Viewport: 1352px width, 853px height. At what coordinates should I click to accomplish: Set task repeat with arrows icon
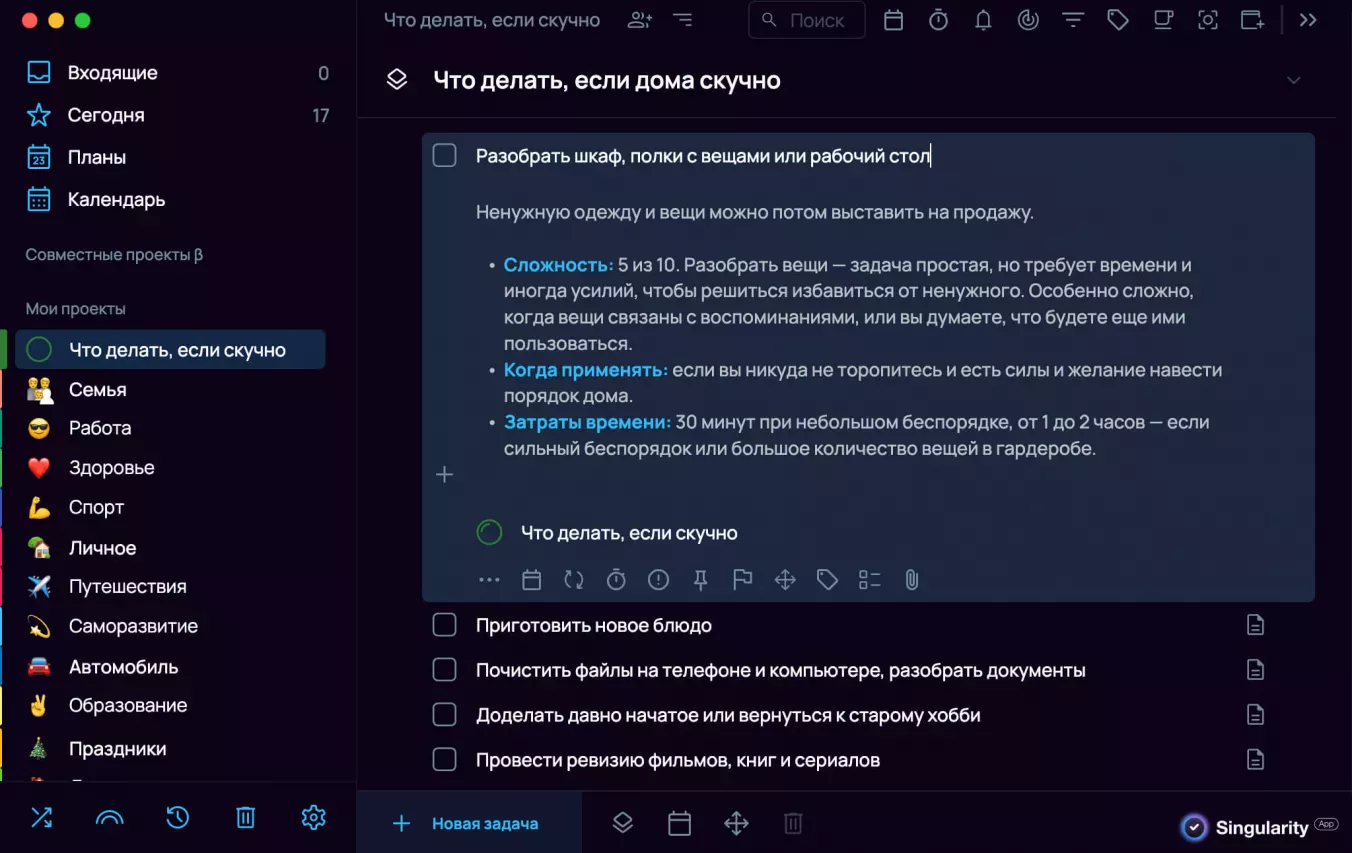[574, 580]
